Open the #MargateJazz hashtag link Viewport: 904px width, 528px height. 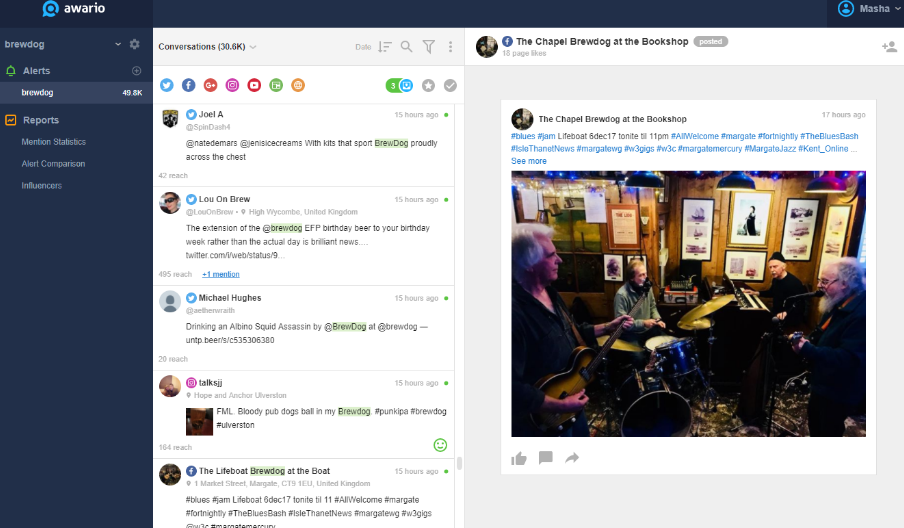770,149
